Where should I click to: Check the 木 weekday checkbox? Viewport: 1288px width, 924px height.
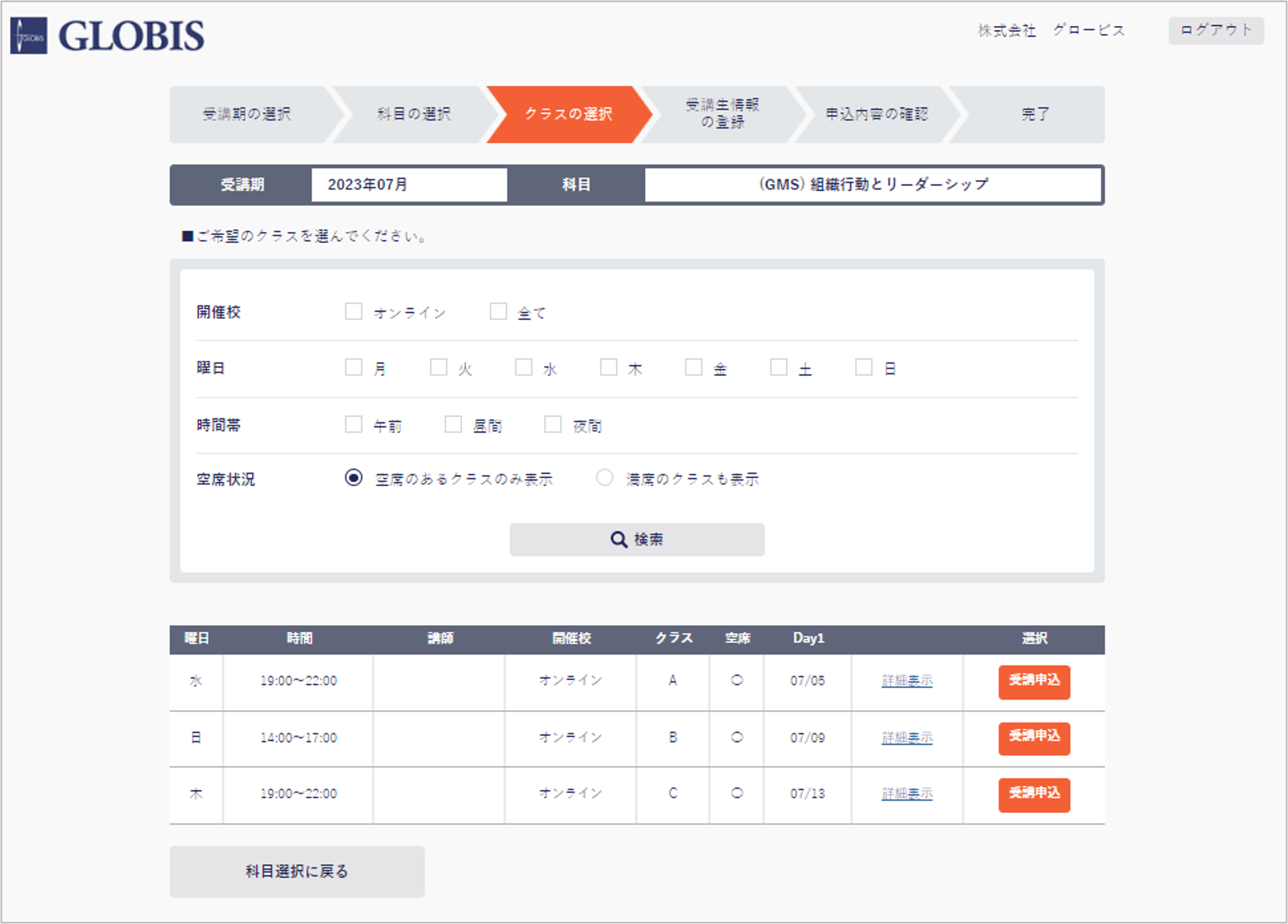tap(609, 367)
